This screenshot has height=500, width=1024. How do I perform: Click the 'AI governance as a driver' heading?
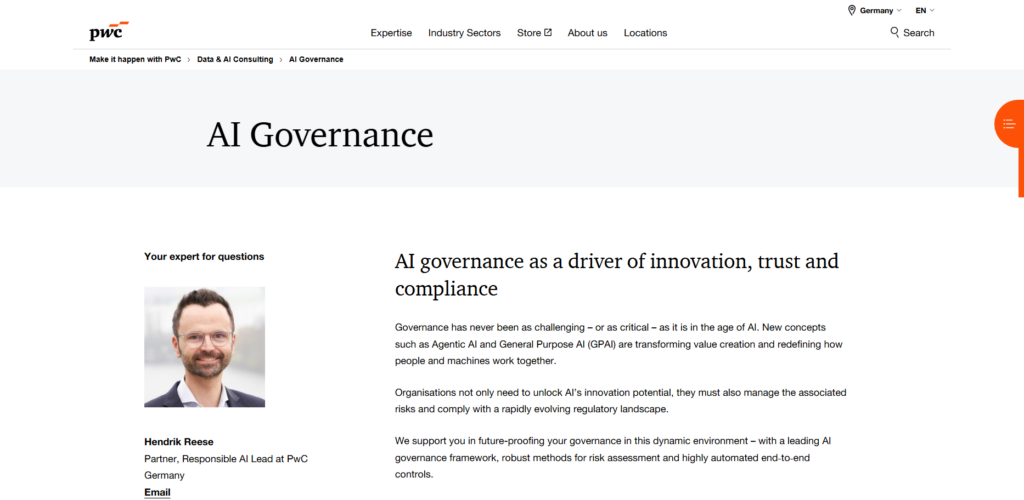[x=616, y=275]
